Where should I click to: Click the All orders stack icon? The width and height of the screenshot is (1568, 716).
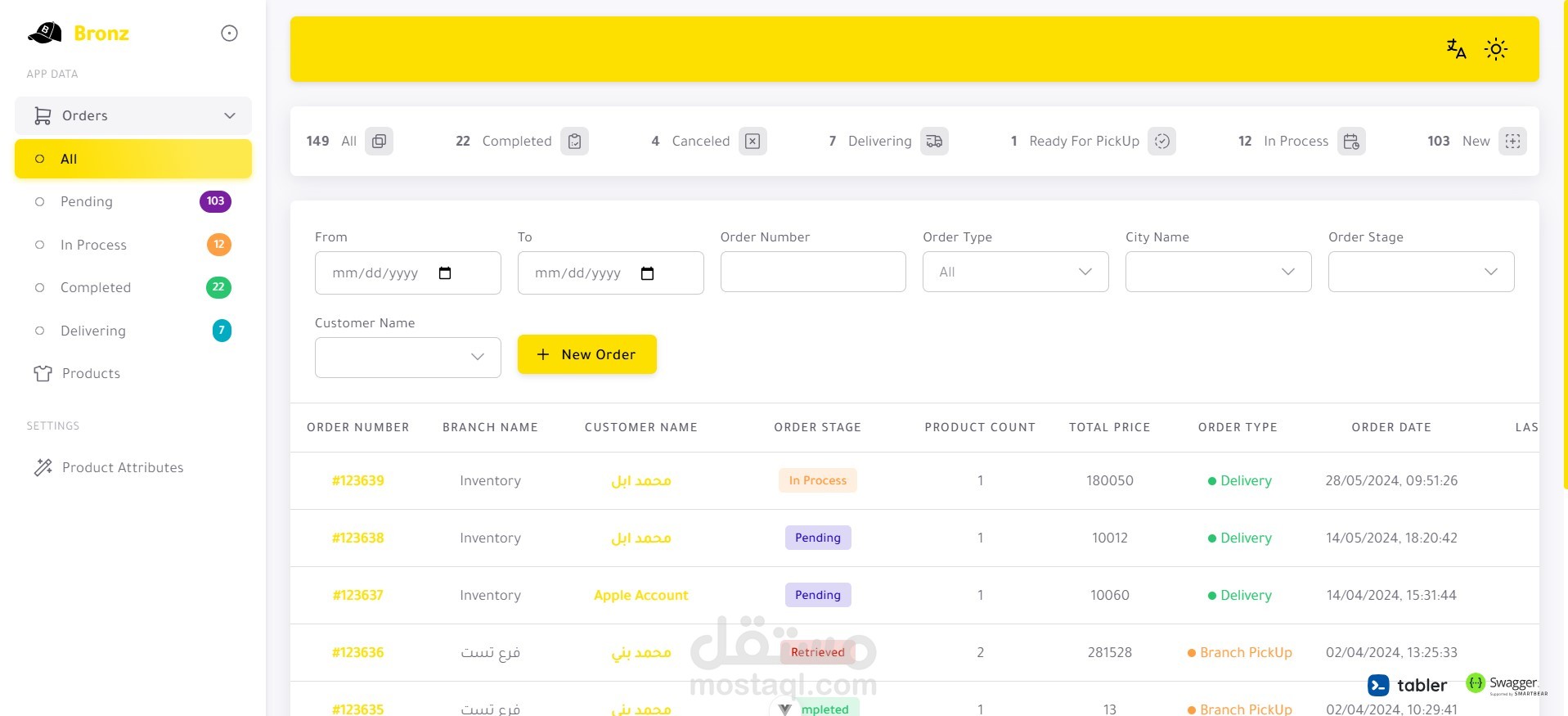379,141
